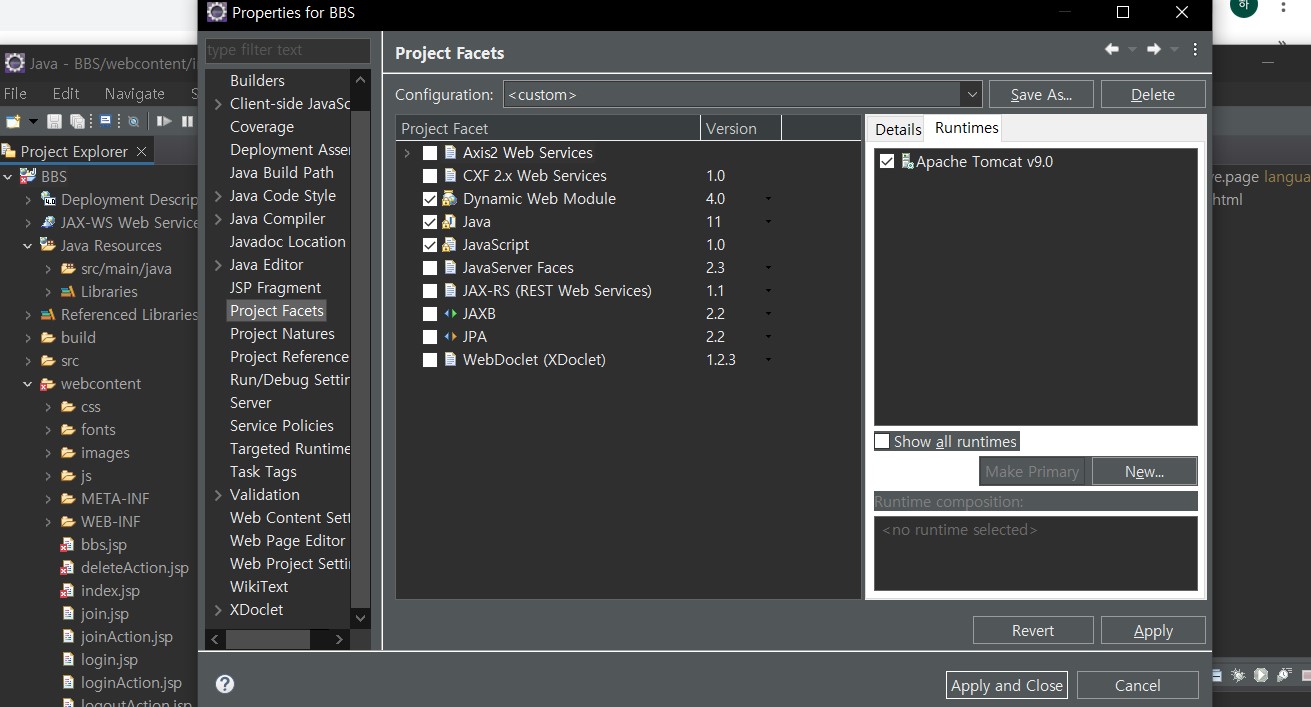Open the File menu in Eclipse
The width and height of the screenshot is (1311, 707).
tap(15, 93)
